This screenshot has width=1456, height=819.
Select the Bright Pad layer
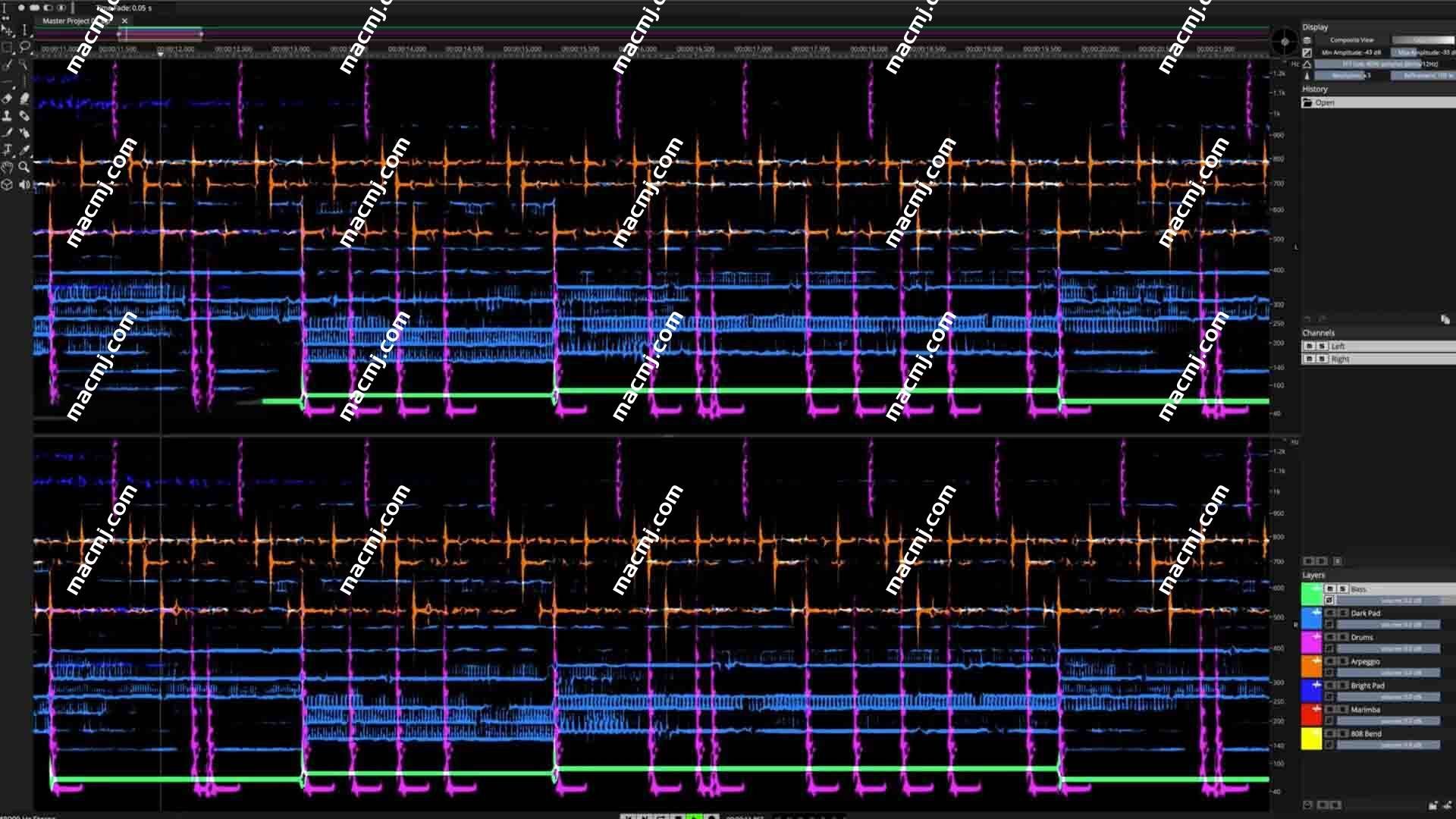tap(1367, 686)
